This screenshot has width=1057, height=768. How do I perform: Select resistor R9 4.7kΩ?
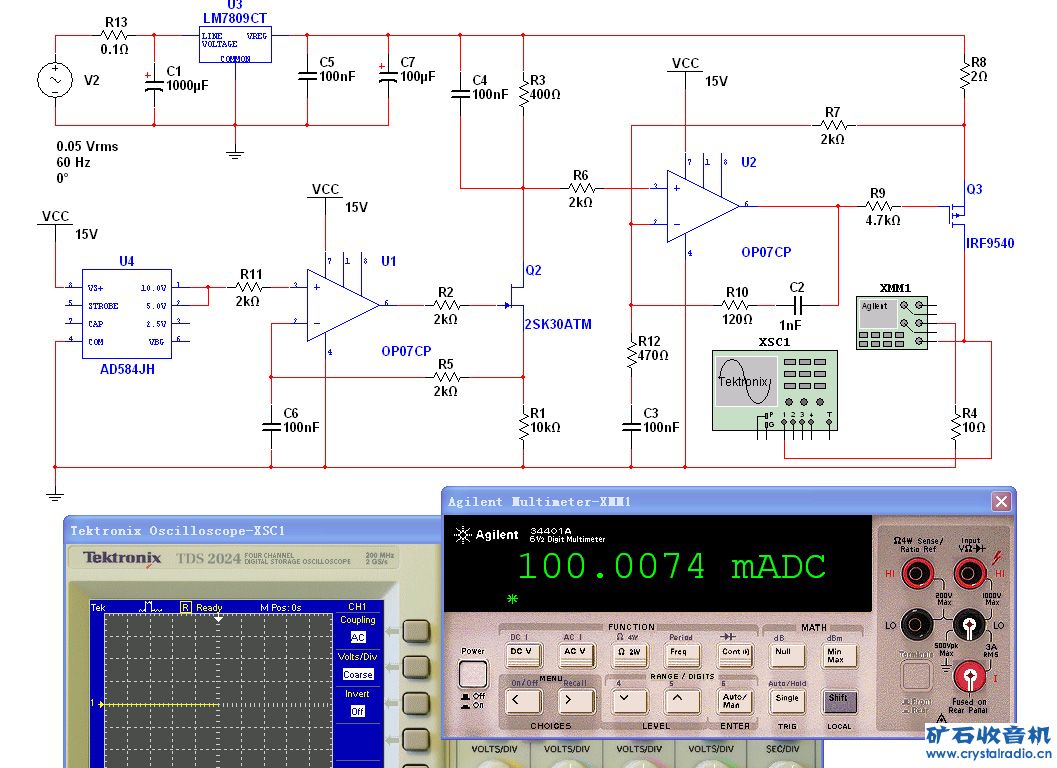878,206
